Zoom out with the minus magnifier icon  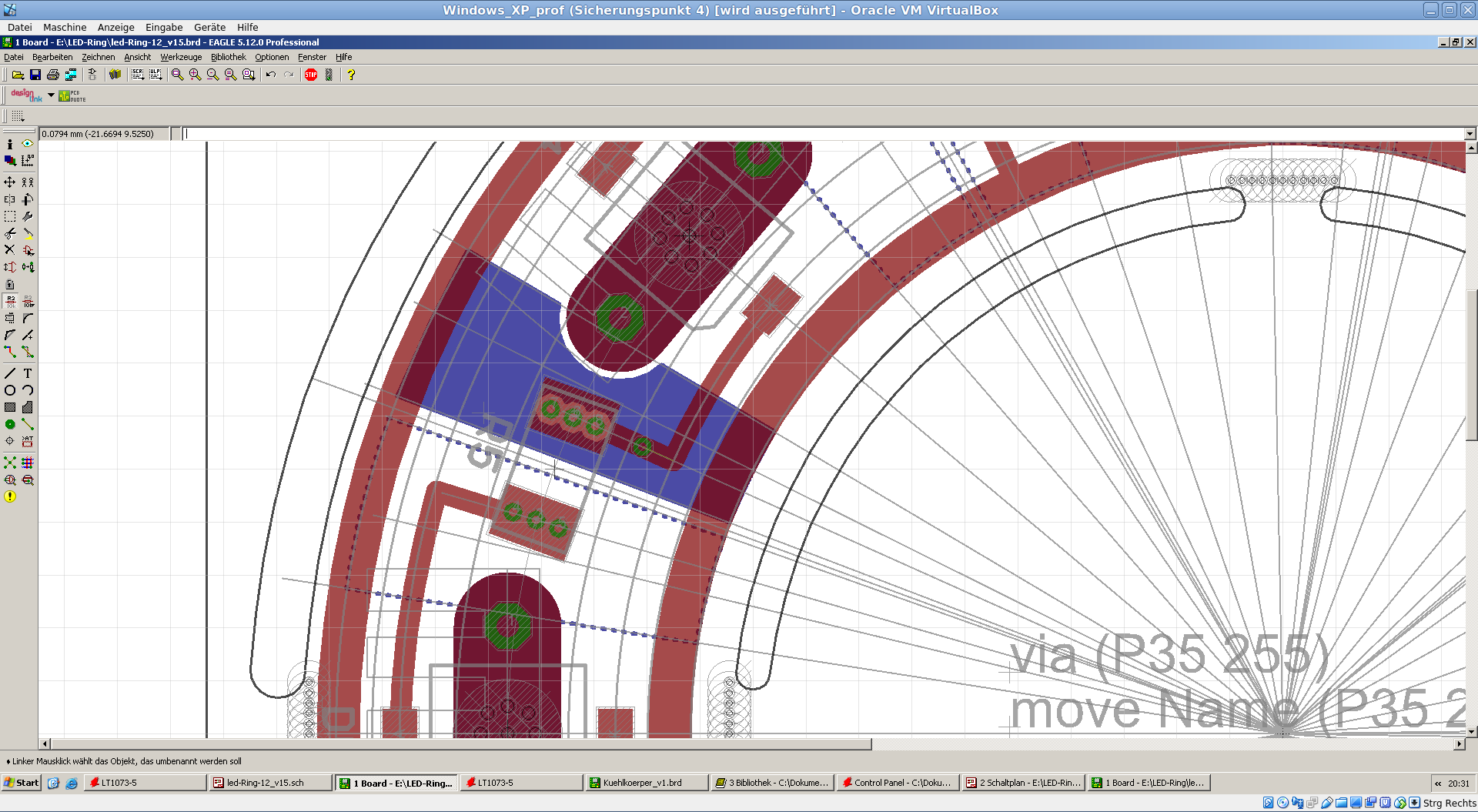click(213, 75)
